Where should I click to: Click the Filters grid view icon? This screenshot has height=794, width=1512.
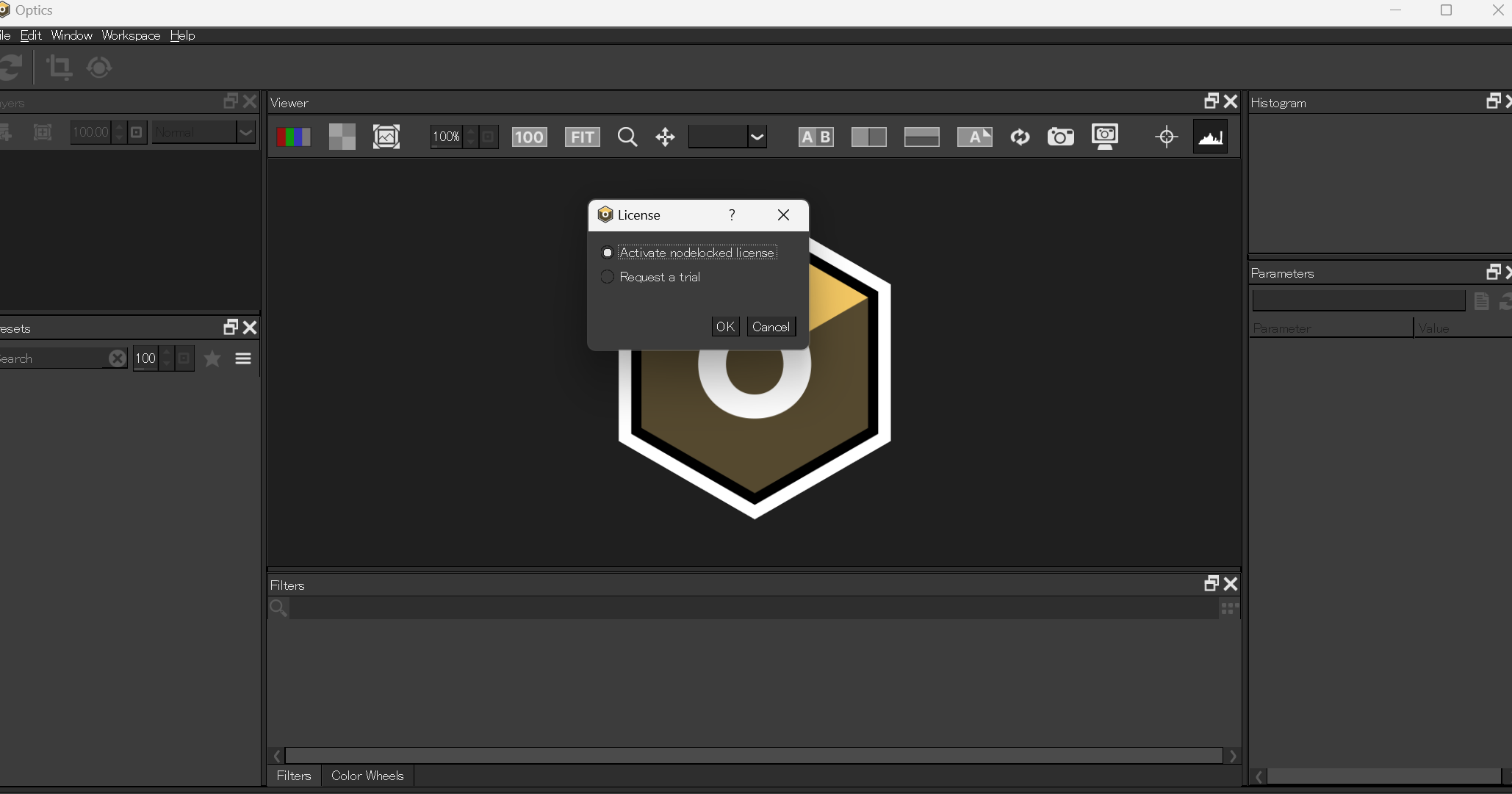(x=1230, y=608)
